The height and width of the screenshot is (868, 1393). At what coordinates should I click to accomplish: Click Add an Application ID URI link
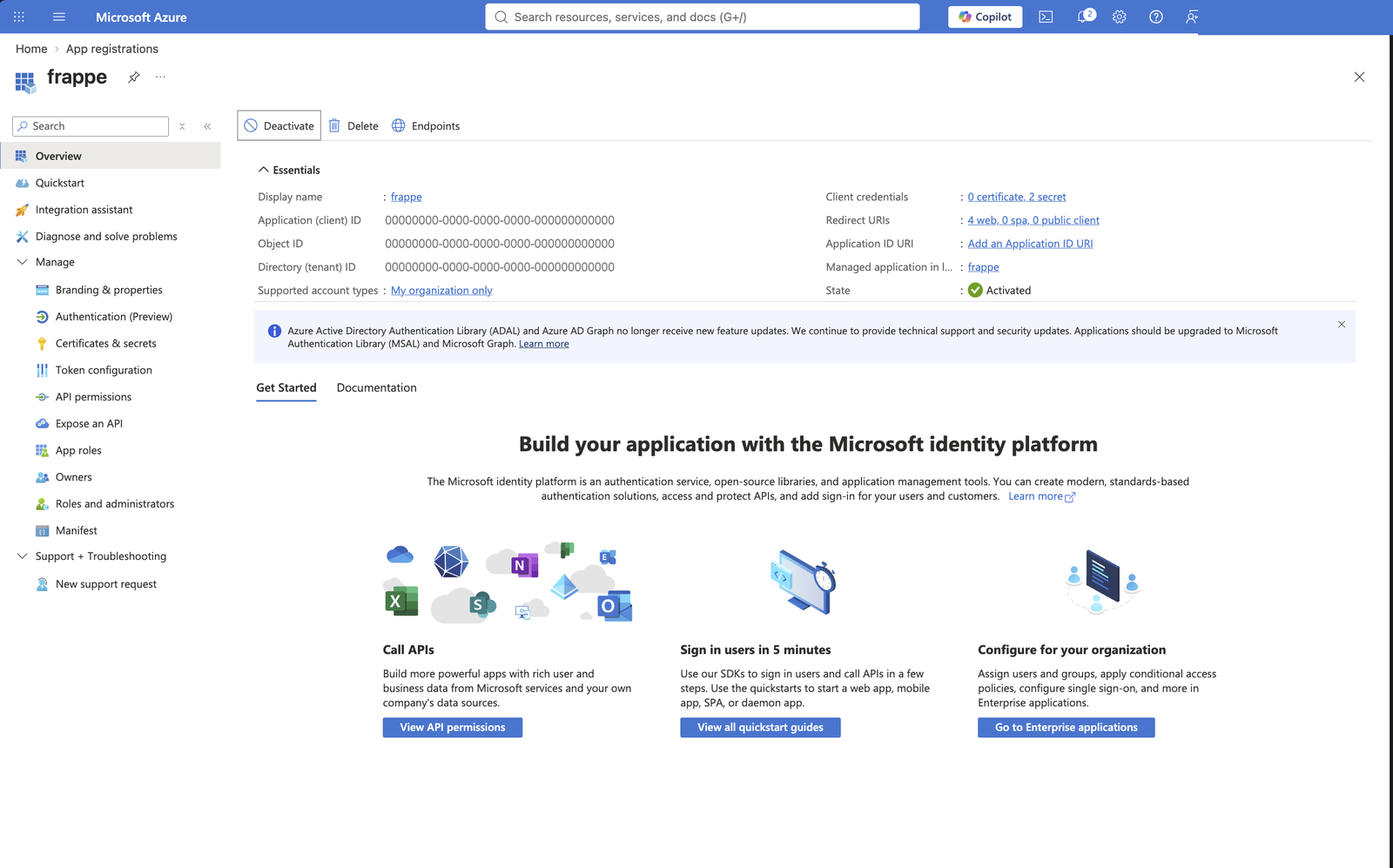click(x=1030, y=244)
